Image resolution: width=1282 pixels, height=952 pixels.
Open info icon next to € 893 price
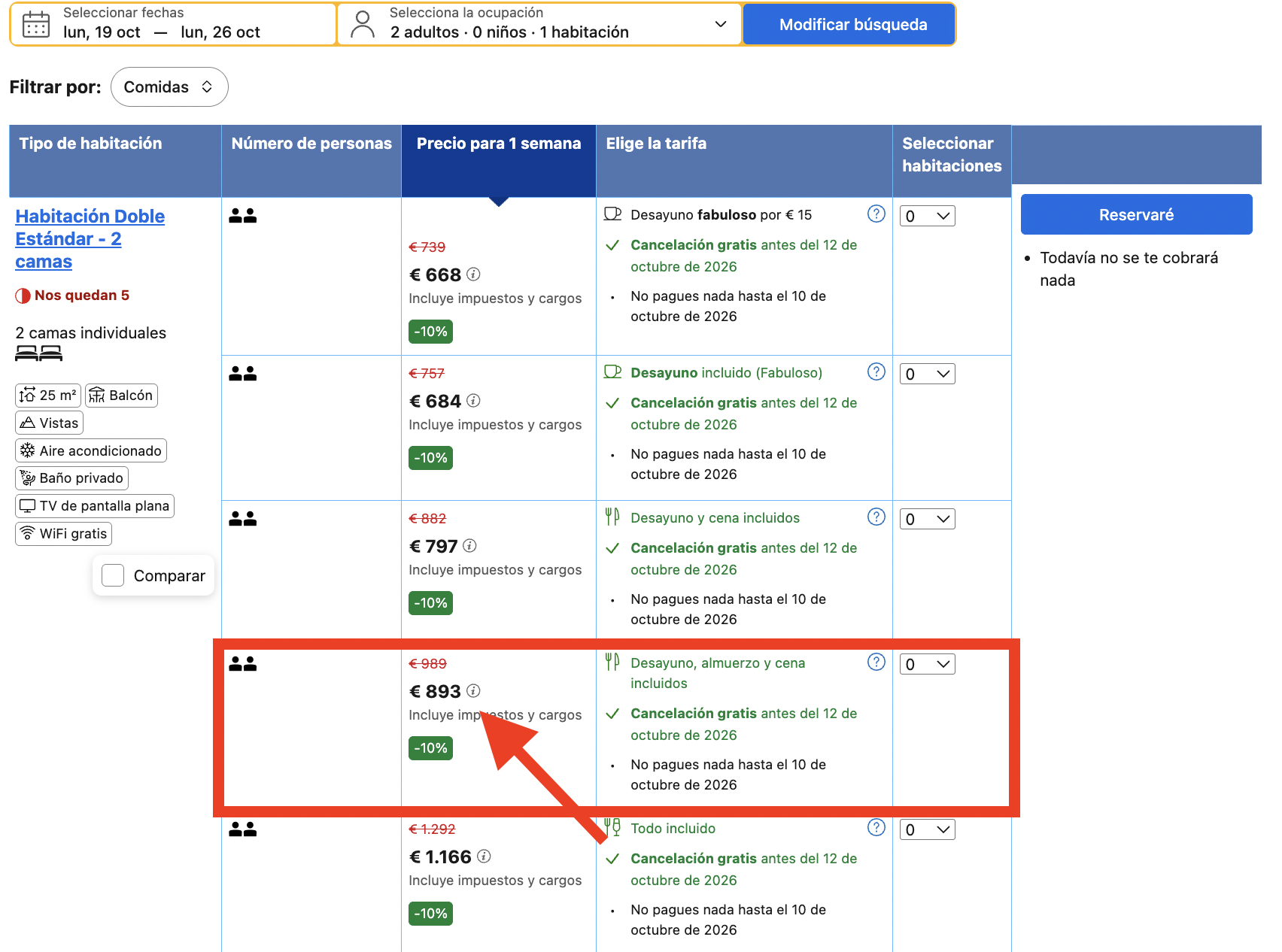point(473,691)
